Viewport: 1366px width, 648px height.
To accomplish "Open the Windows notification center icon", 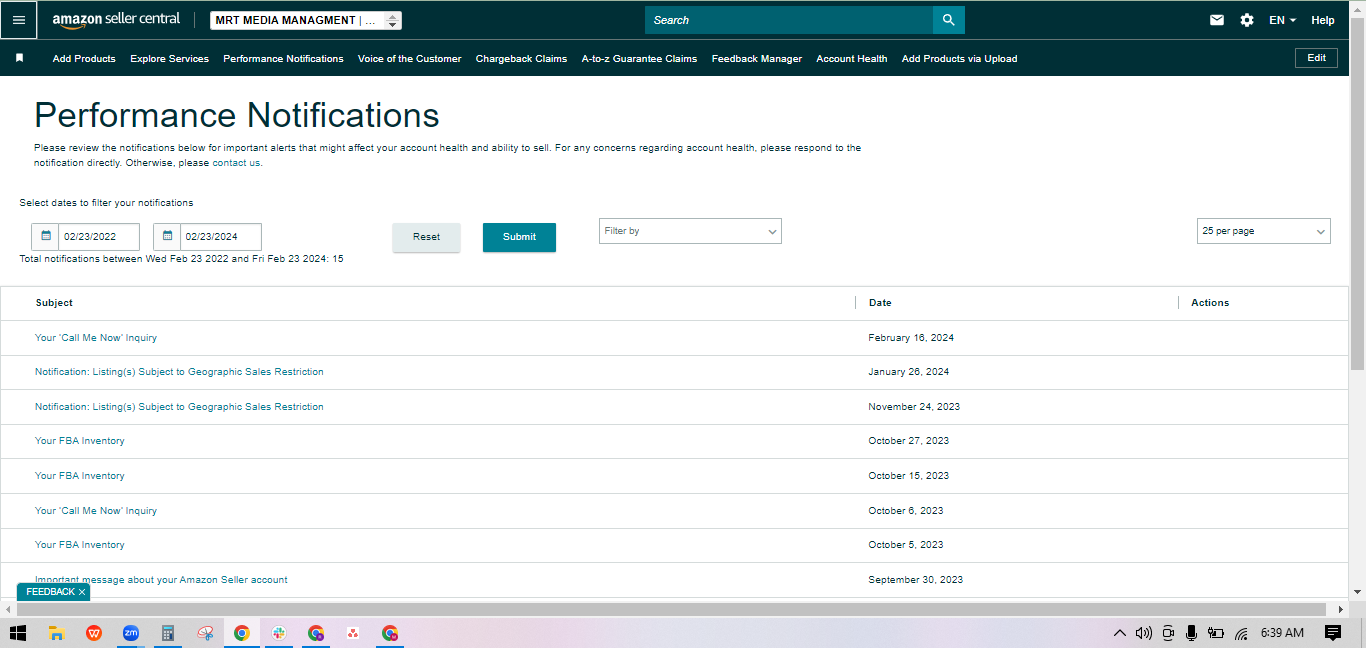I will click(x=1332, y=633).
